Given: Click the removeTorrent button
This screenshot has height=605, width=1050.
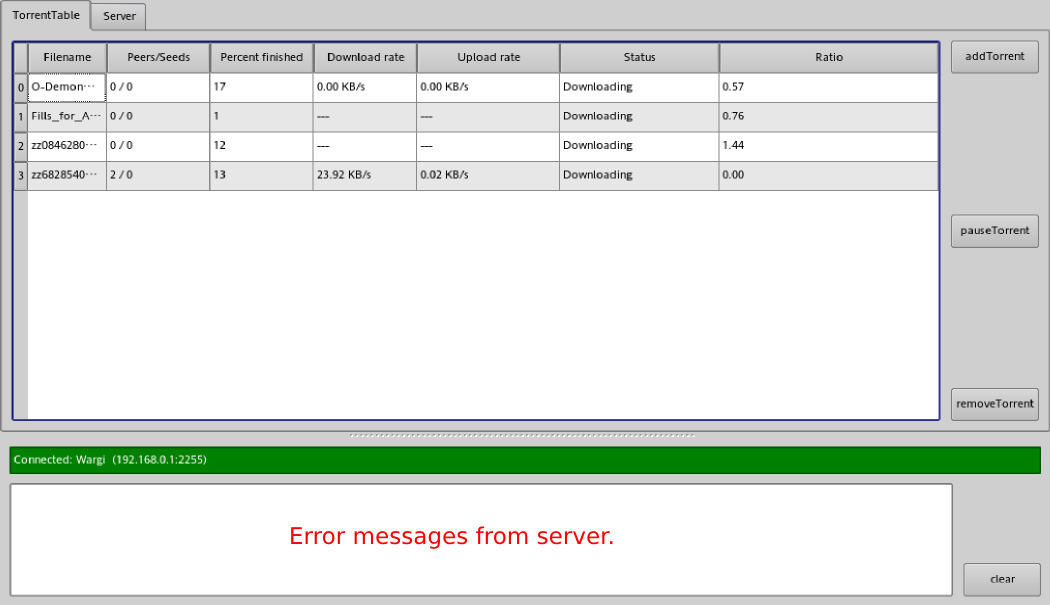Looking at the screenshot, I should 994,404.
